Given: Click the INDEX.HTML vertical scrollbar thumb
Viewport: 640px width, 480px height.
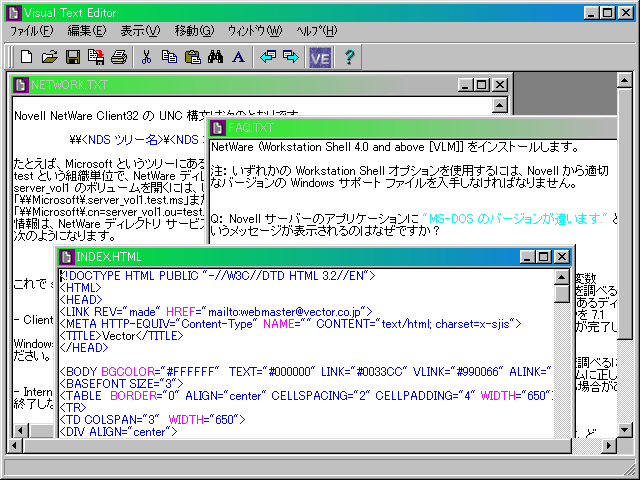Looking at the screenshot, I should tap(562, 294).
